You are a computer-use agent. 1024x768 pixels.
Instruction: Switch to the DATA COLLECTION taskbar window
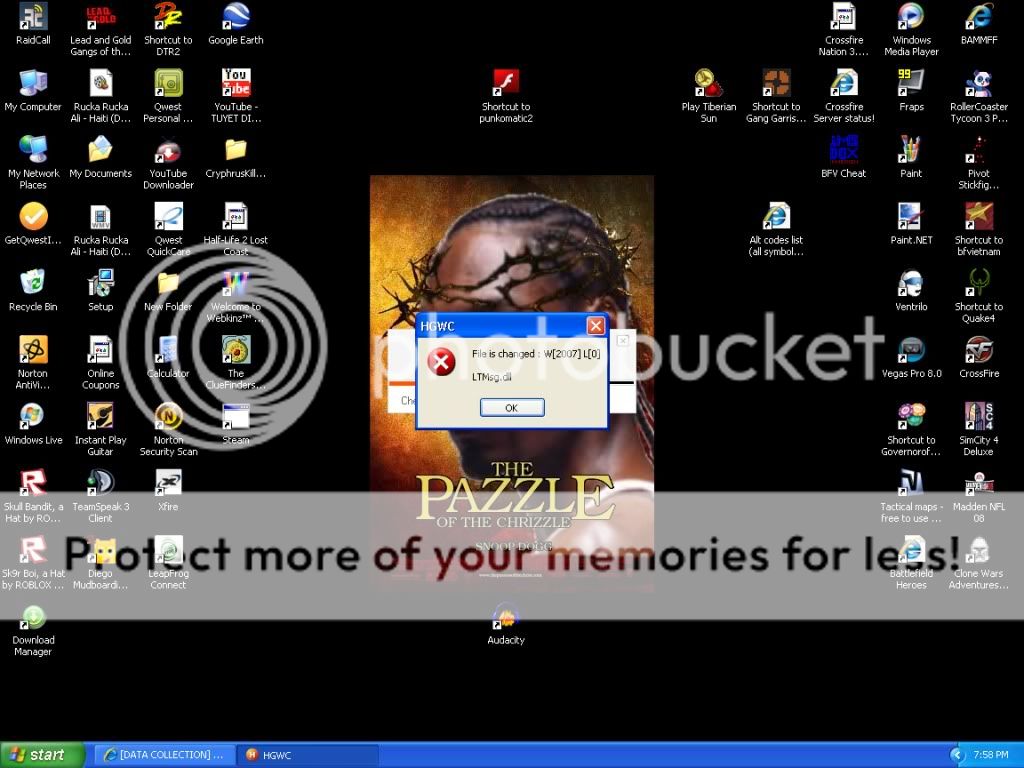[x=165, y=755]
